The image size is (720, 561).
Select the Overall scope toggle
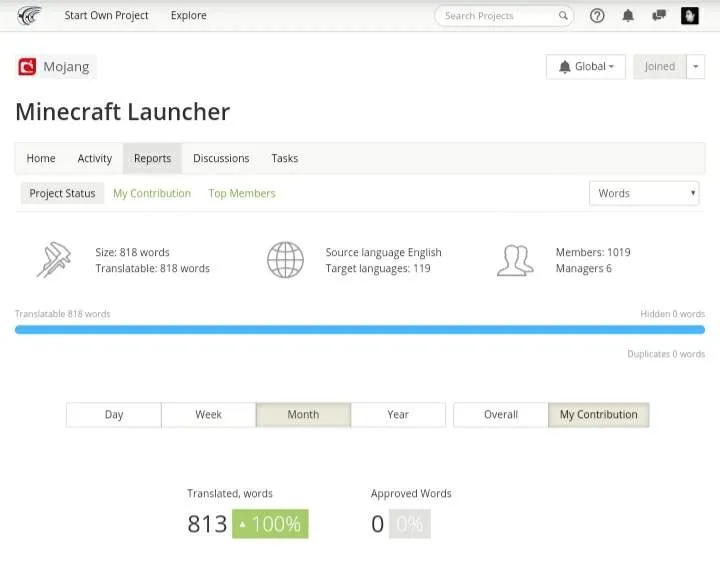(501, 415)
